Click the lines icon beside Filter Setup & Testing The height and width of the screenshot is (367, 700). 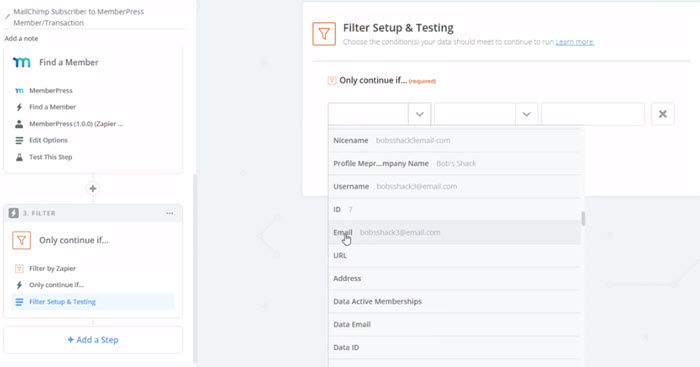click(x=19, y=302)
